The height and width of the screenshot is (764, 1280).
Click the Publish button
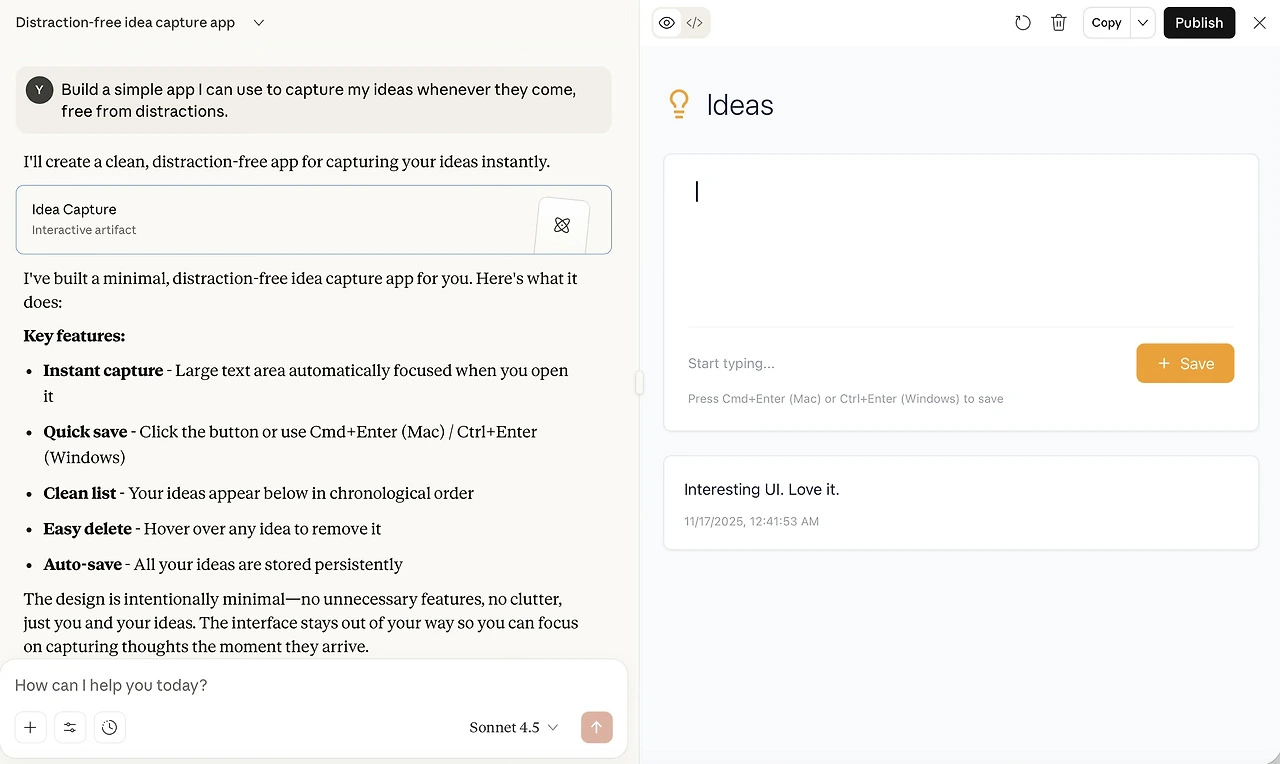(1199, 23)
